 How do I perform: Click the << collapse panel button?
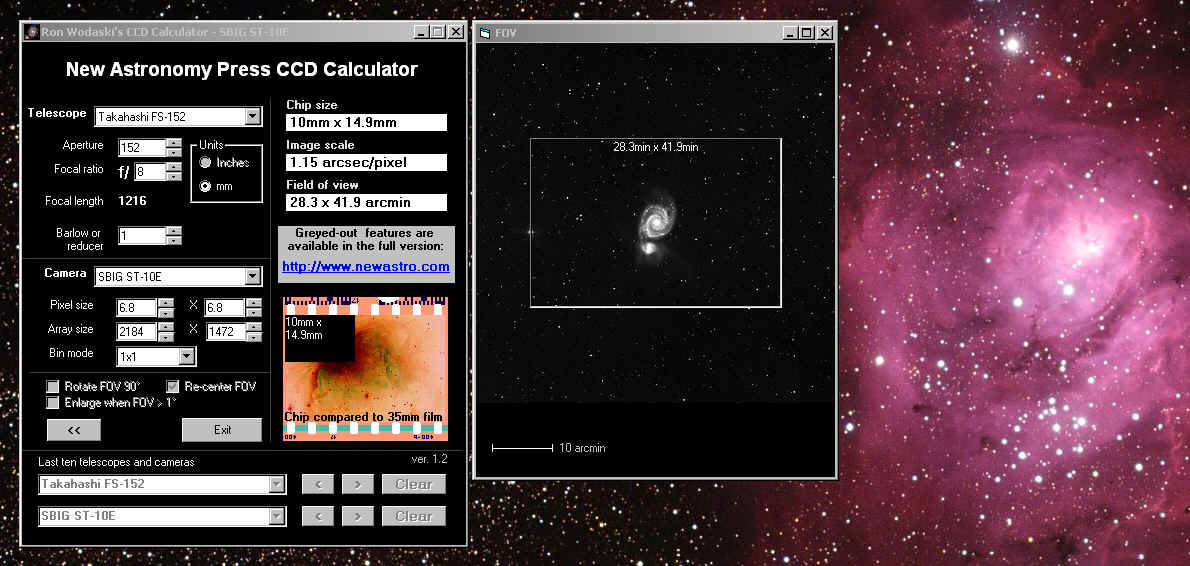click(74, 430)
